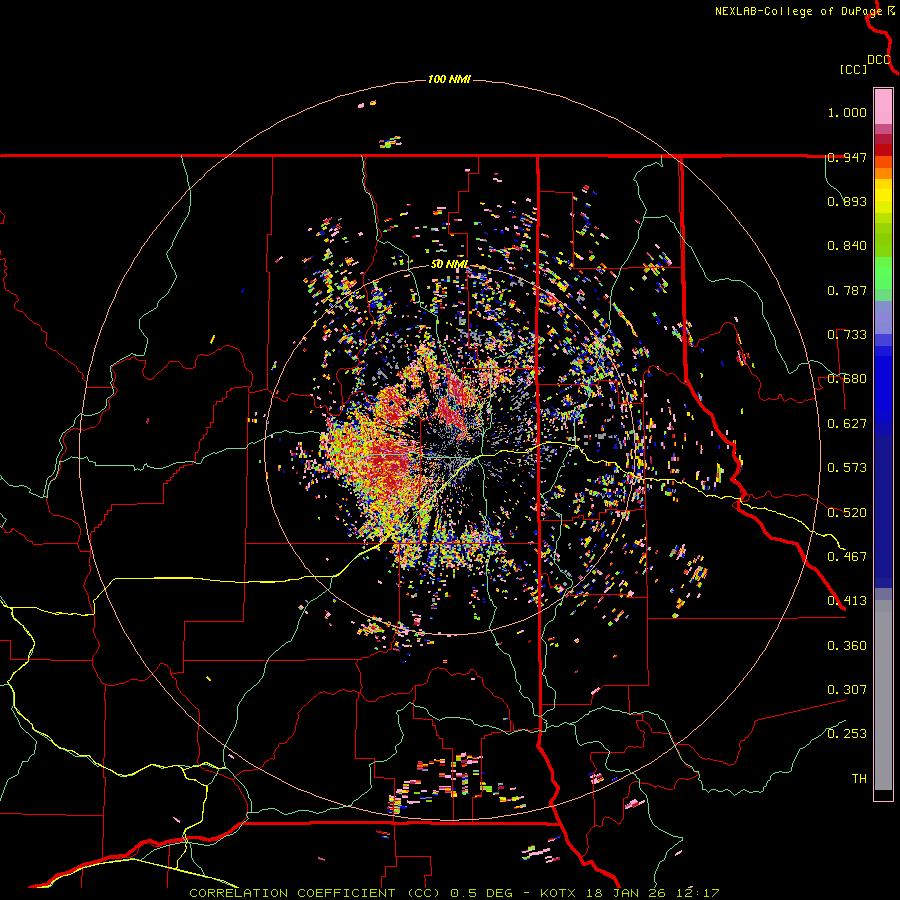
Task: Select the 0.840 legend value
Action: pyautogui.click(x=847, y=246)
